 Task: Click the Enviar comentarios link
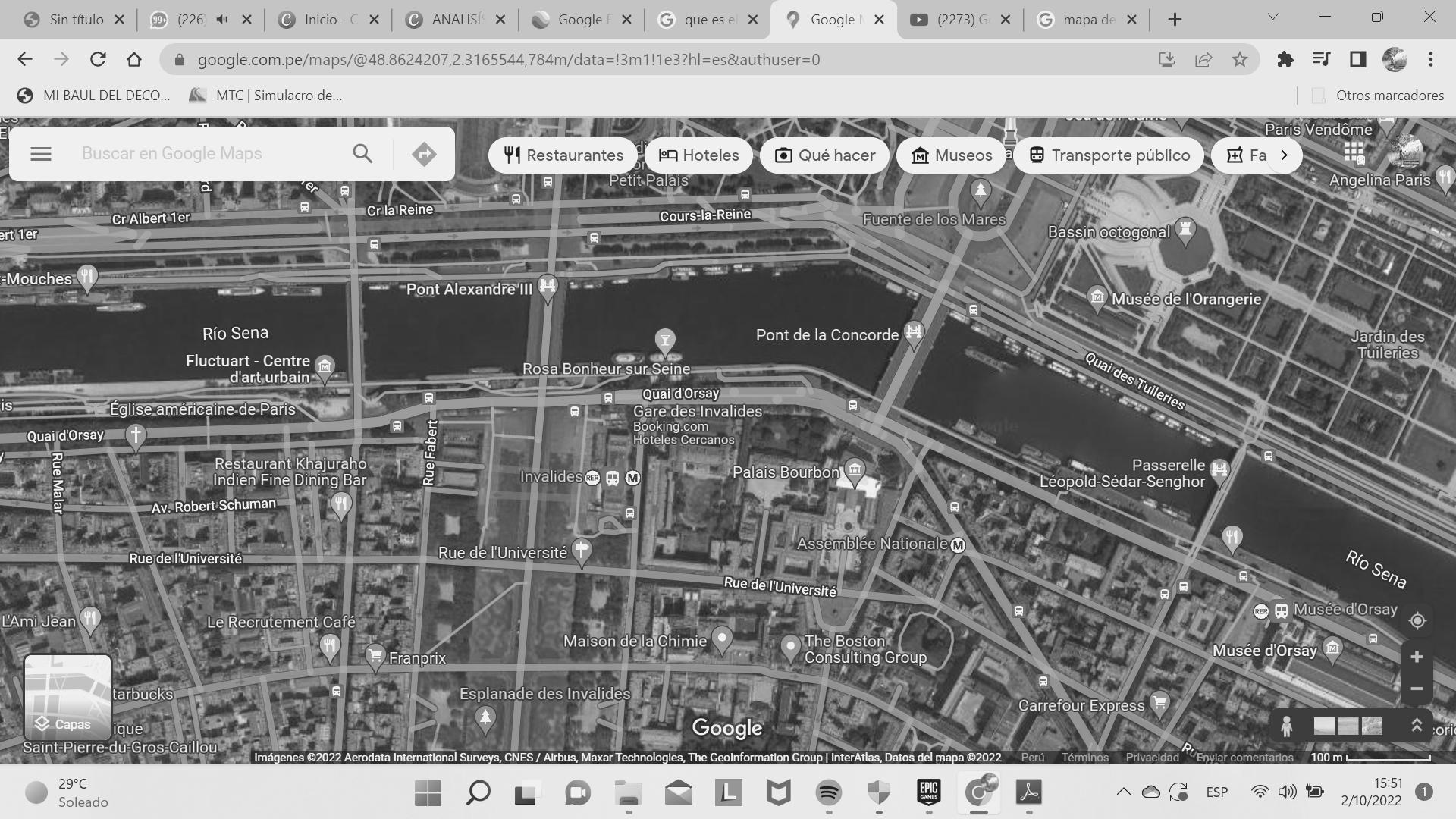[1244, 758]
